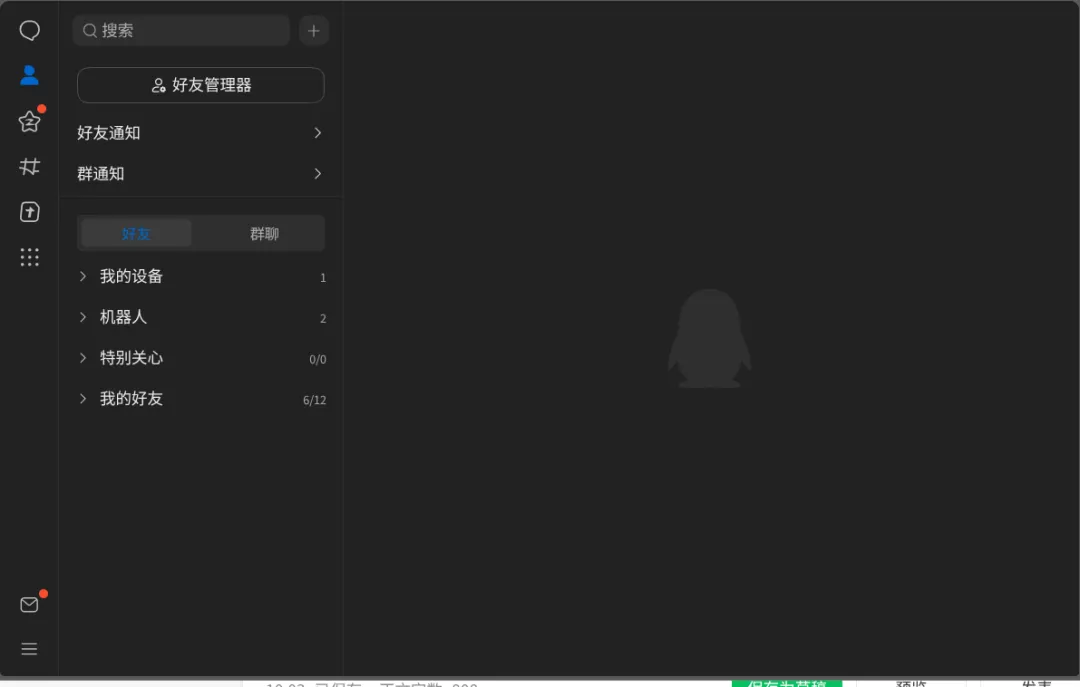Screen dimensions: 1080x687
Task: Select the contacts person icon
Action: click(29, 75)
